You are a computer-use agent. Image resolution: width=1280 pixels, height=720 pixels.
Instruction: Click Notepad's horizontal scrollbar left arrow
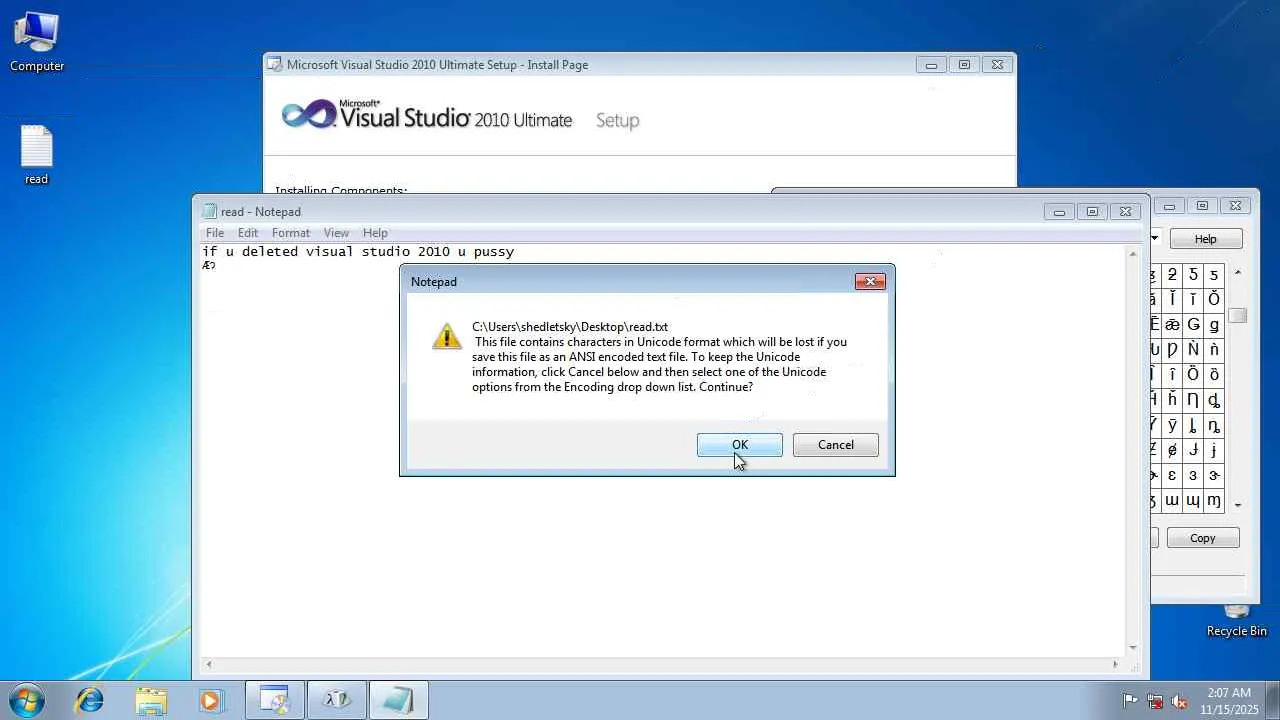tap(208, 664)
